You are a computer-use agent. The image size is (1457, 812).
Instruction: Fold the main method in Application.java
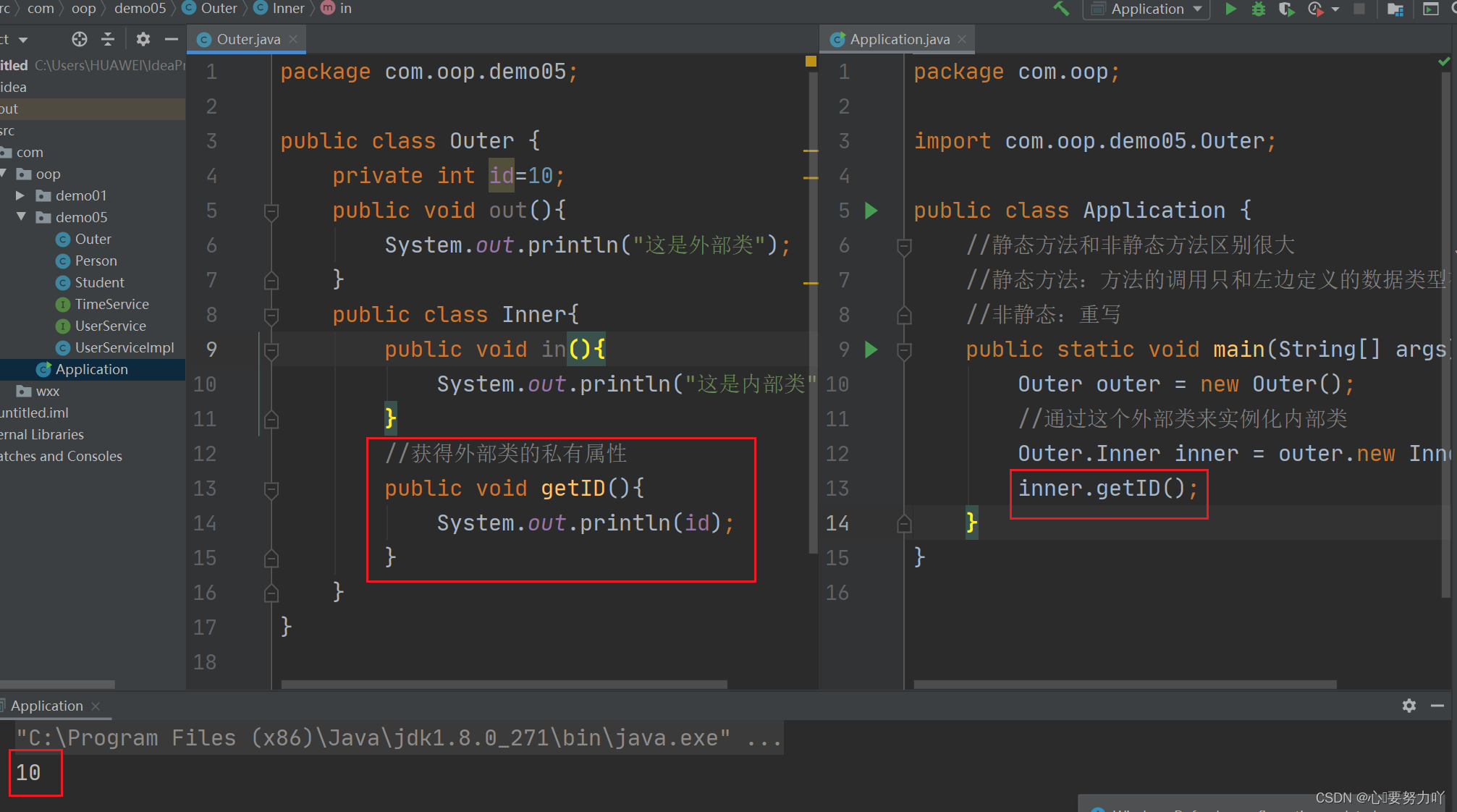[x=904, y=350]
